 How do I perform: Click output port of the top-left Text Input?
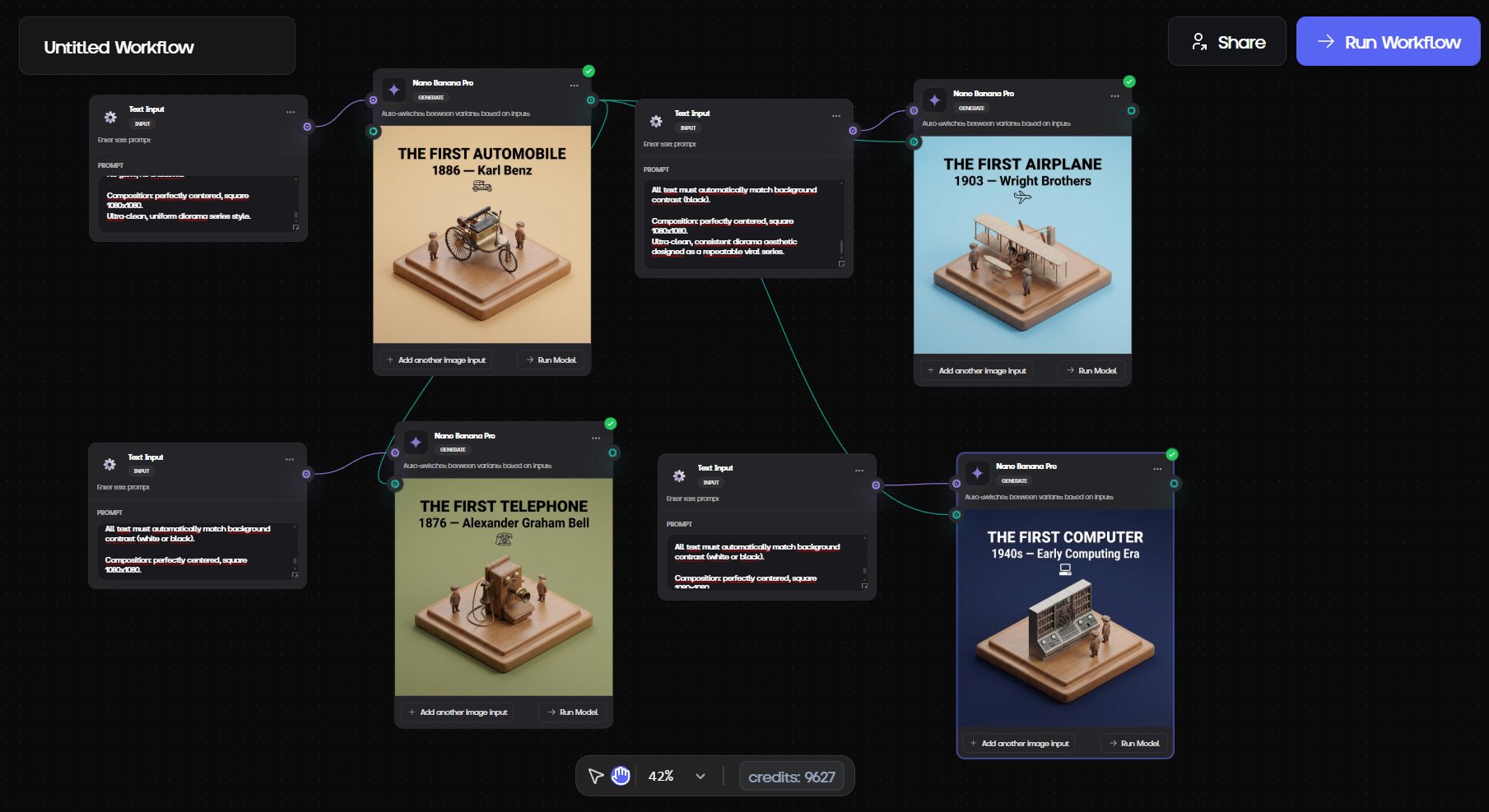coord(307,127)
